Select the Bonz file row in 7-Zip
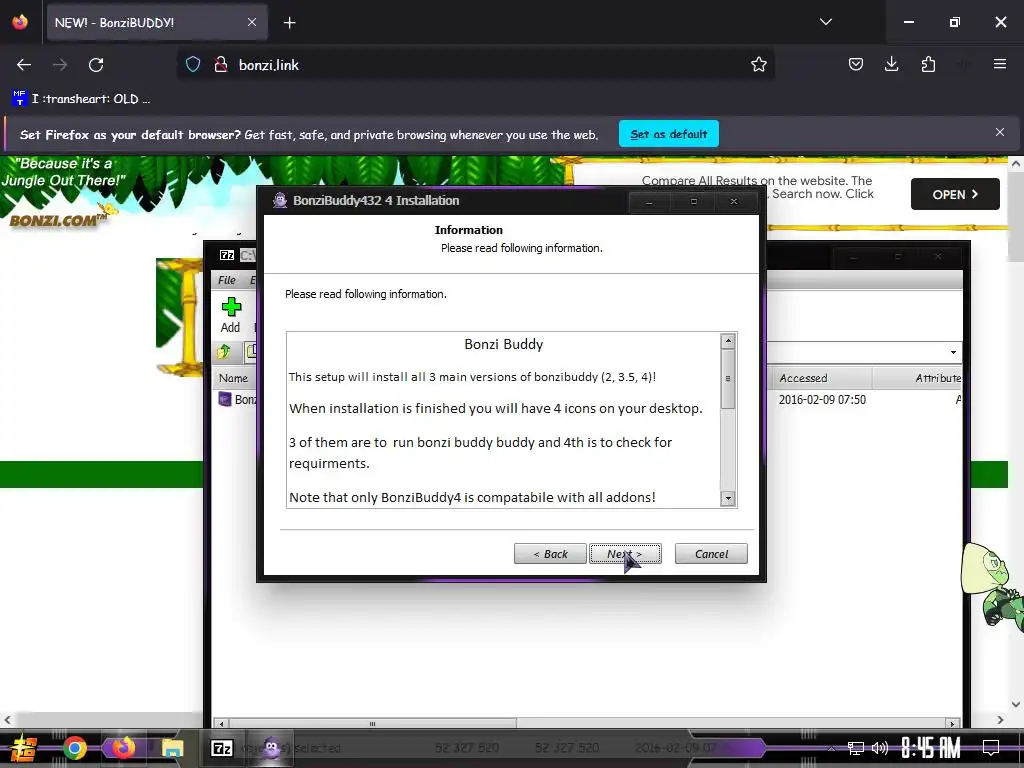 pyautogui.click(x=237, y=399)
